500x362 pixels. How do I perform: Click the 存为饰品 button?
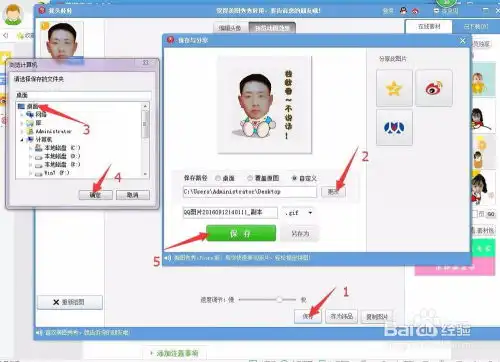341,316
